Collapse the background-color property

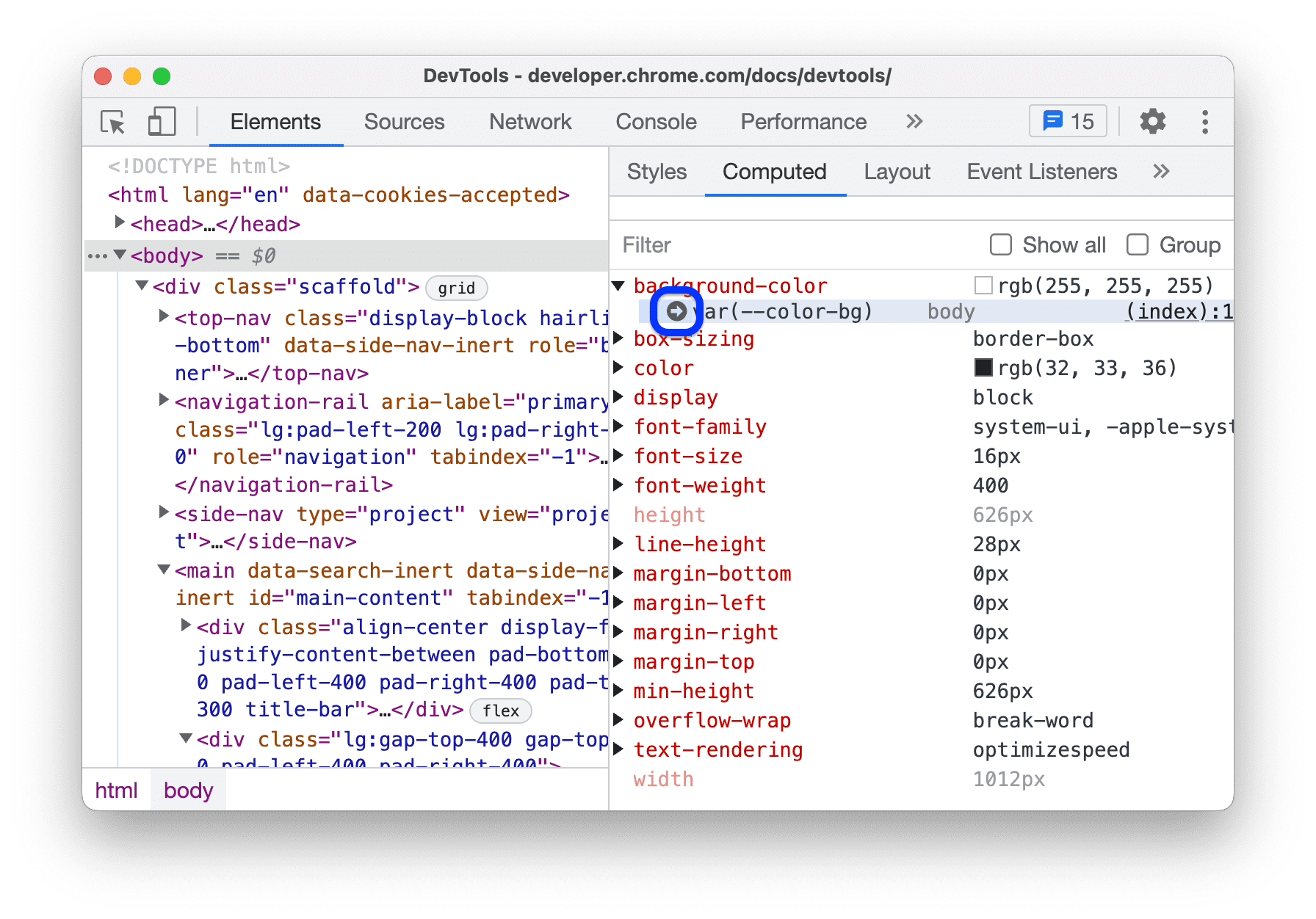(x=618, y=286)
